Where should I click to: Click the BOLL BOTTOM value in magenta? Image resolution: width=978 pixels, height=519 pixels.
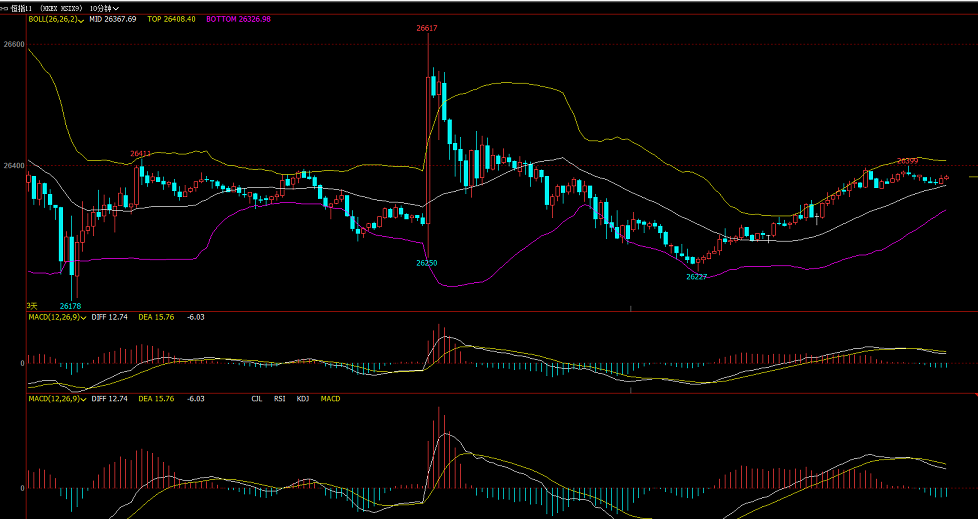click(x=238, y=19)
